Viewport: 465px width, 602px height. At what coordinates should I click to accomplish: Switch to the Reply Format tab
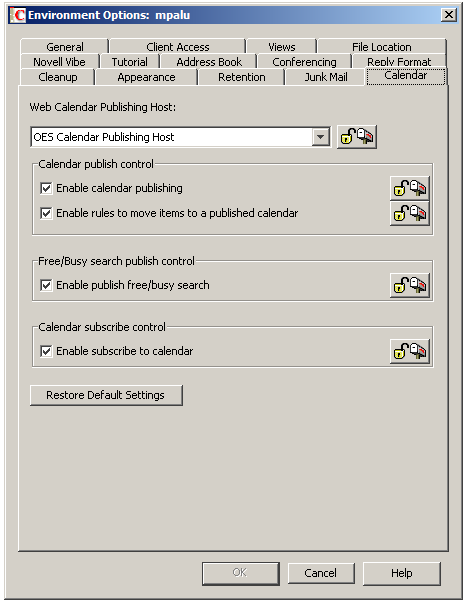(x=399, y=62)
